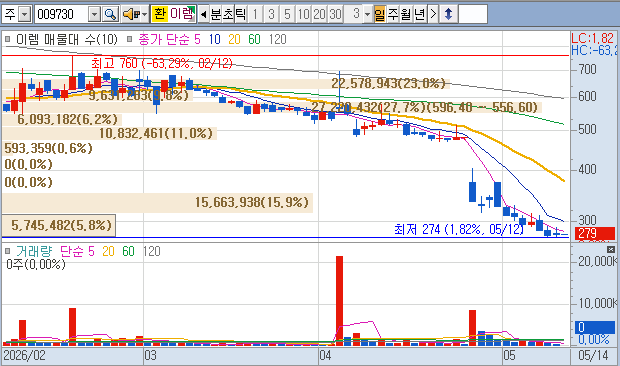Image resolution: width=620 pixels, height=366 pixels.
Task: Click the custom interval field showing 3
Action: (354, 14)
